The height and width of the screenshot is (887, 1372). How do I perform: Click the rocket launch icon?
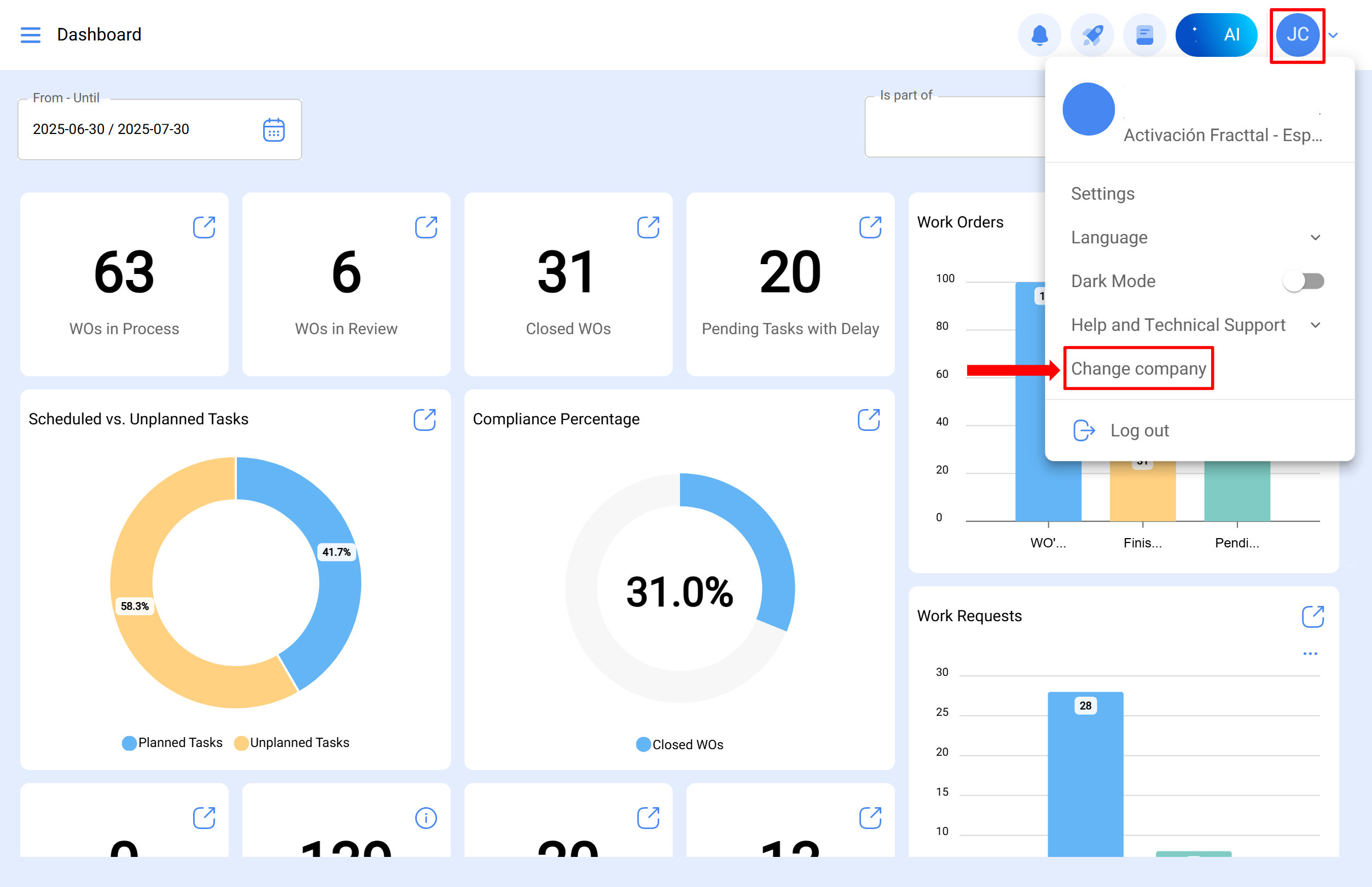tap(1092, 34)
